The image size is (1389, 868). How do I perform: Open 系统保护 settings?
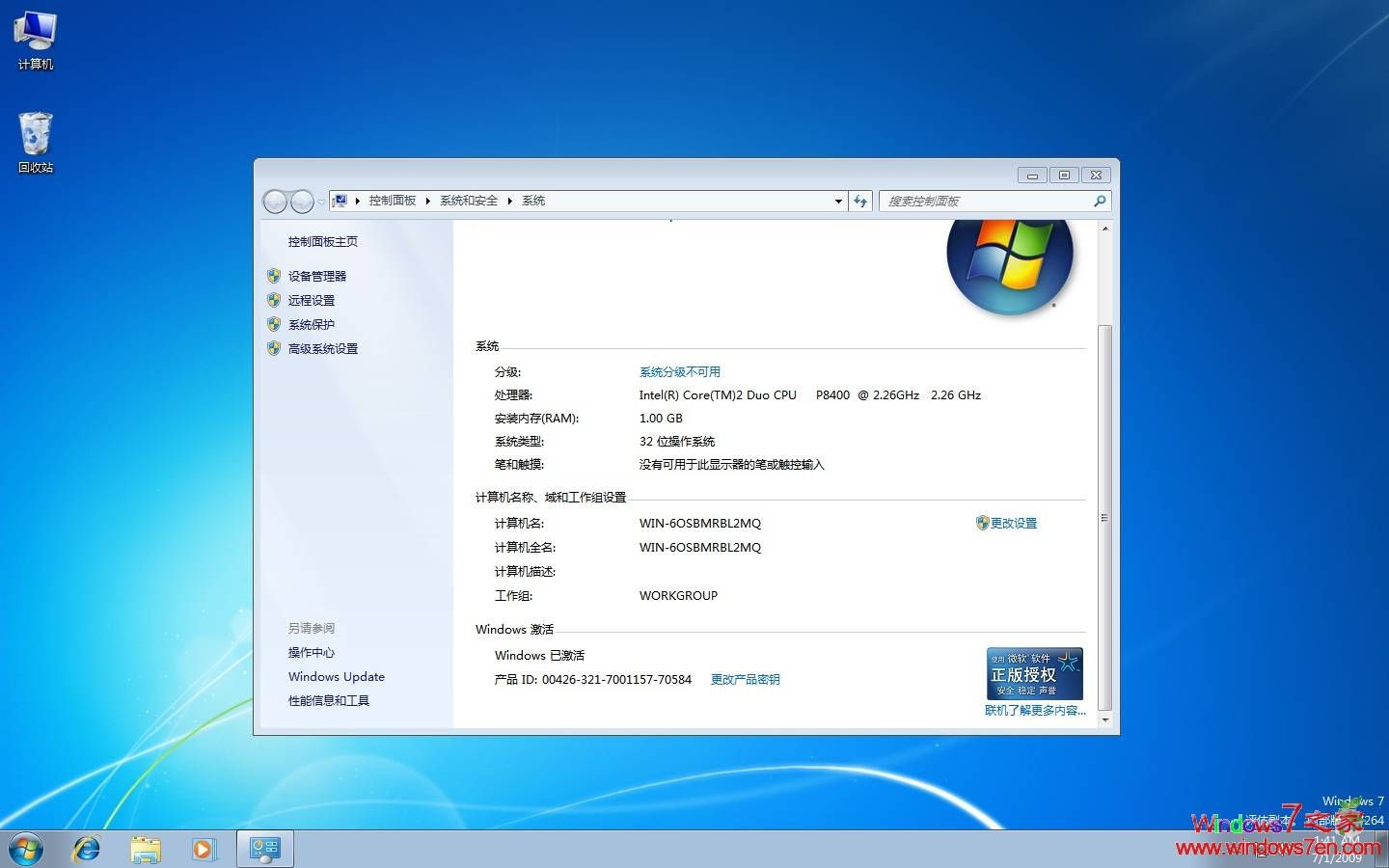click(x=312, y=324)
